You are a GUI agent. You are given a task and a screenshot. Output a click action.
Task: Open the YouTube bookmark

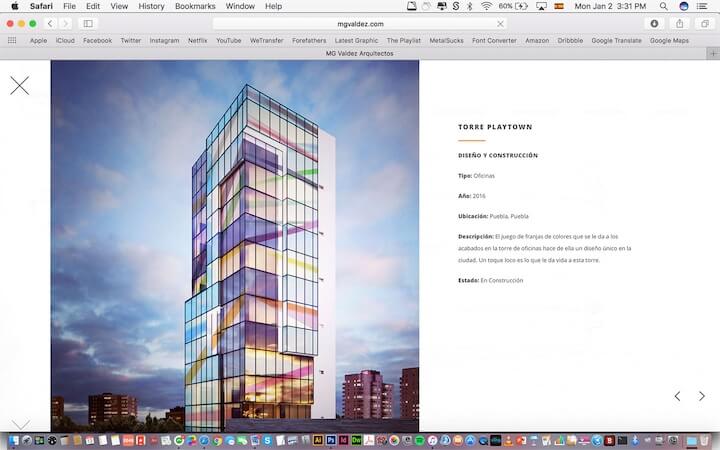click(229, 41)
